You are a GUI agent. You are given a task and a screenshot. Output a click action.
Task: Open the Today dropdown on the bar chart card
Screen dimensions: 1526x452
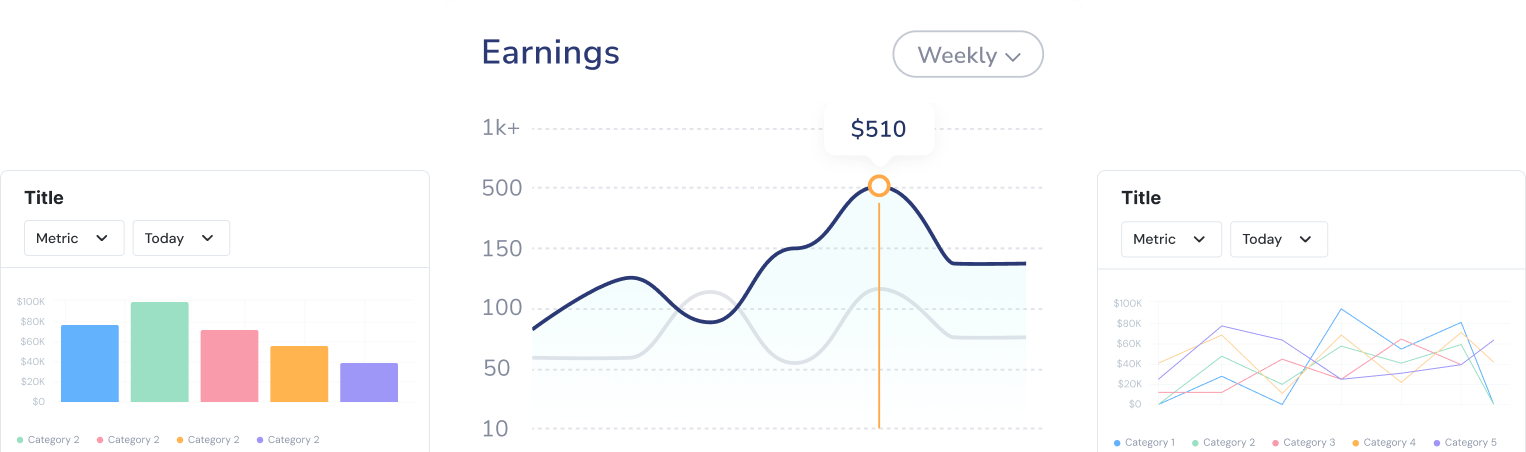181,238
